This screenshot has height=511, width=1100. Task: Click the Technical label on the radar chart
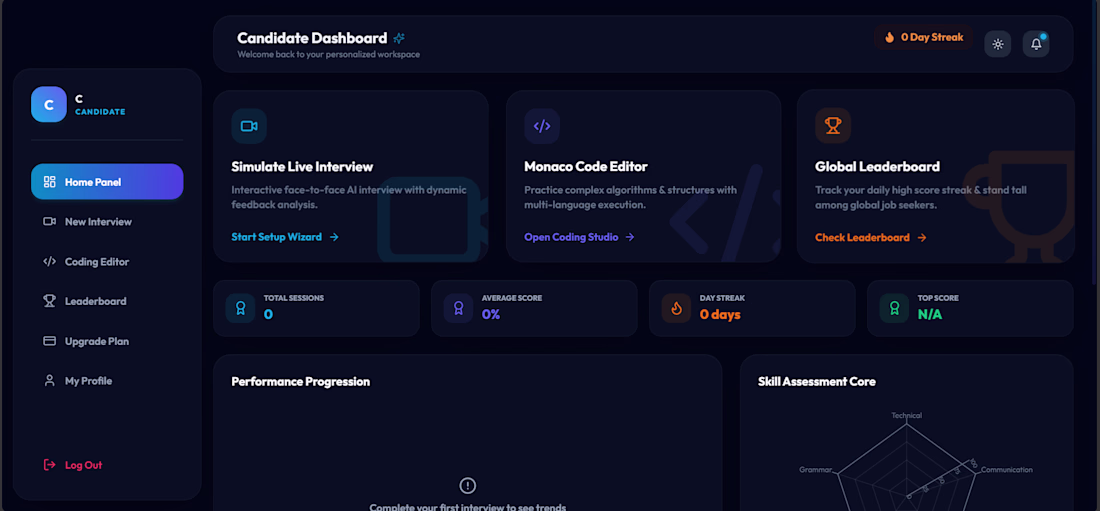tap(906, 415)
